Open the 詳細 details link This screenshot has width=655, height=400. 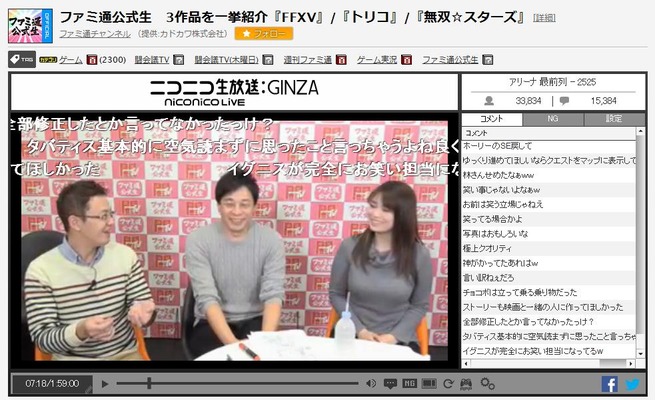click(x=544, y=18)
